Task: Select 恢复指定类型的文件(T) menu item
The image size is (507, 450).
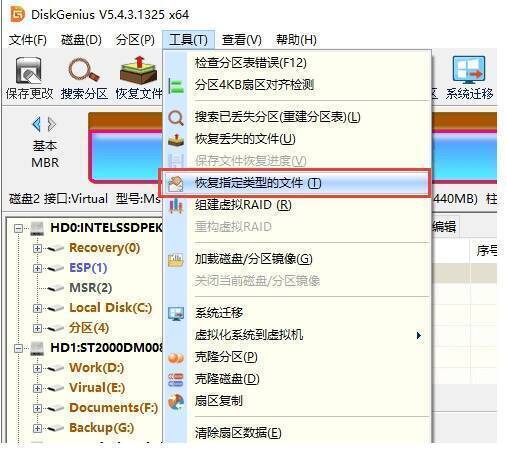Action: [294, 183]
